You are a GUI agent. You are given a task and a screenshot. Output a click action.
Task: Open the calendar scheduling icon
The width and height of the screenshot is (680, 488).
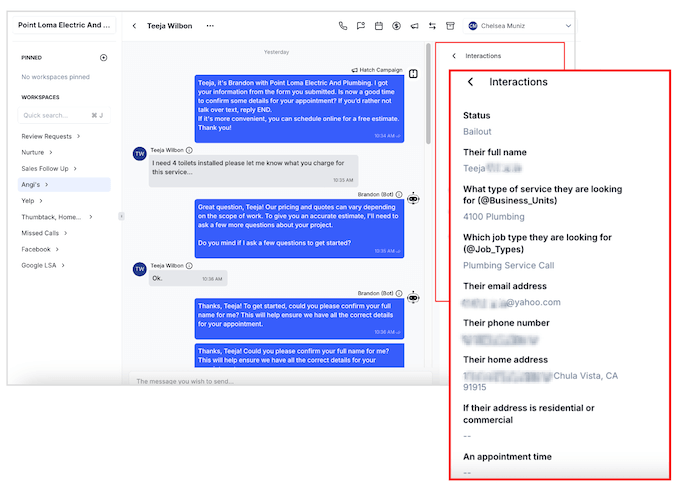(379, 26)
